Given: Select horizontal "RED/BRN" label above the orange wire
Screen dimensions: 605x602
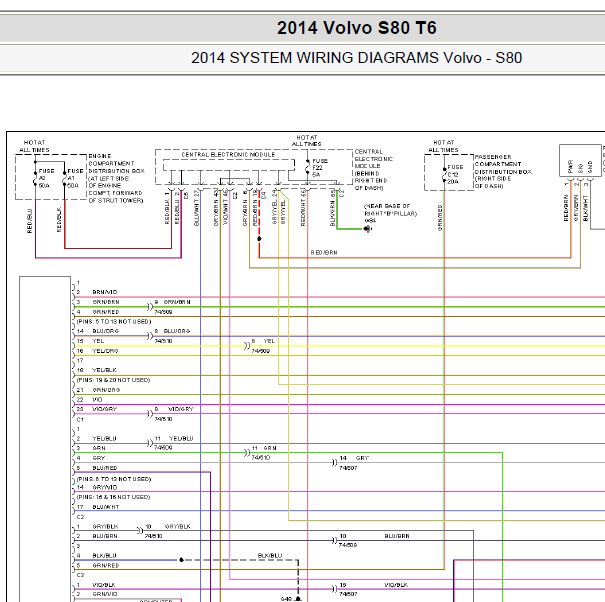Looking at the screenshot, I should (x=324, y=252).
